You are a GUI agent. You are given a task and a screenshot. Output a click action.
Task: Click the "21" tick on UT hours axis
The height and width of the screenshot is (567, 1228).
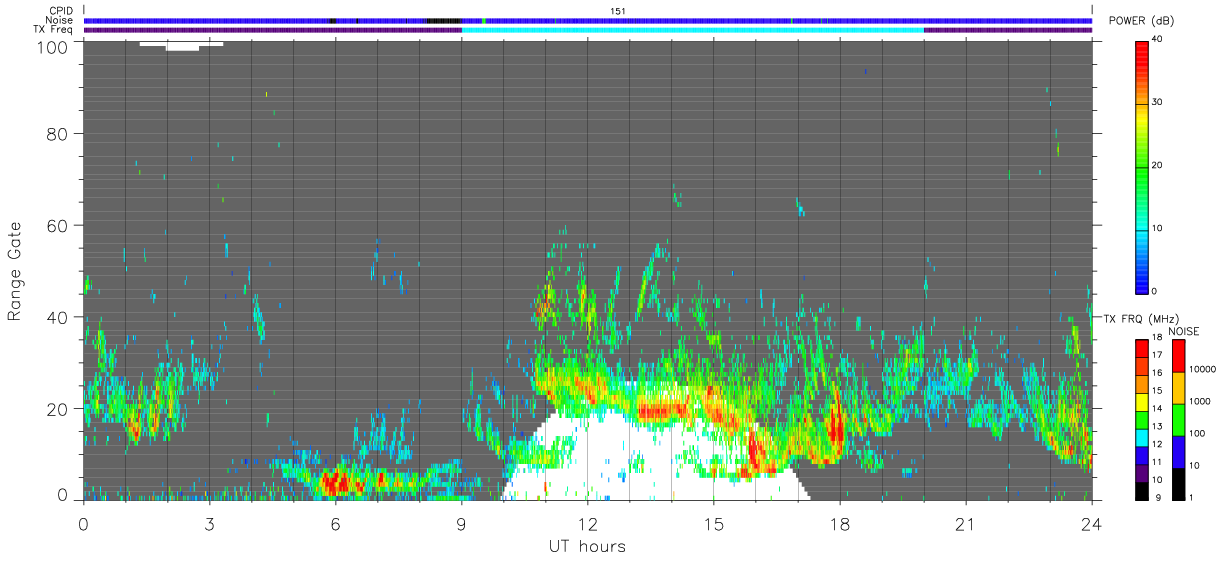965,523
